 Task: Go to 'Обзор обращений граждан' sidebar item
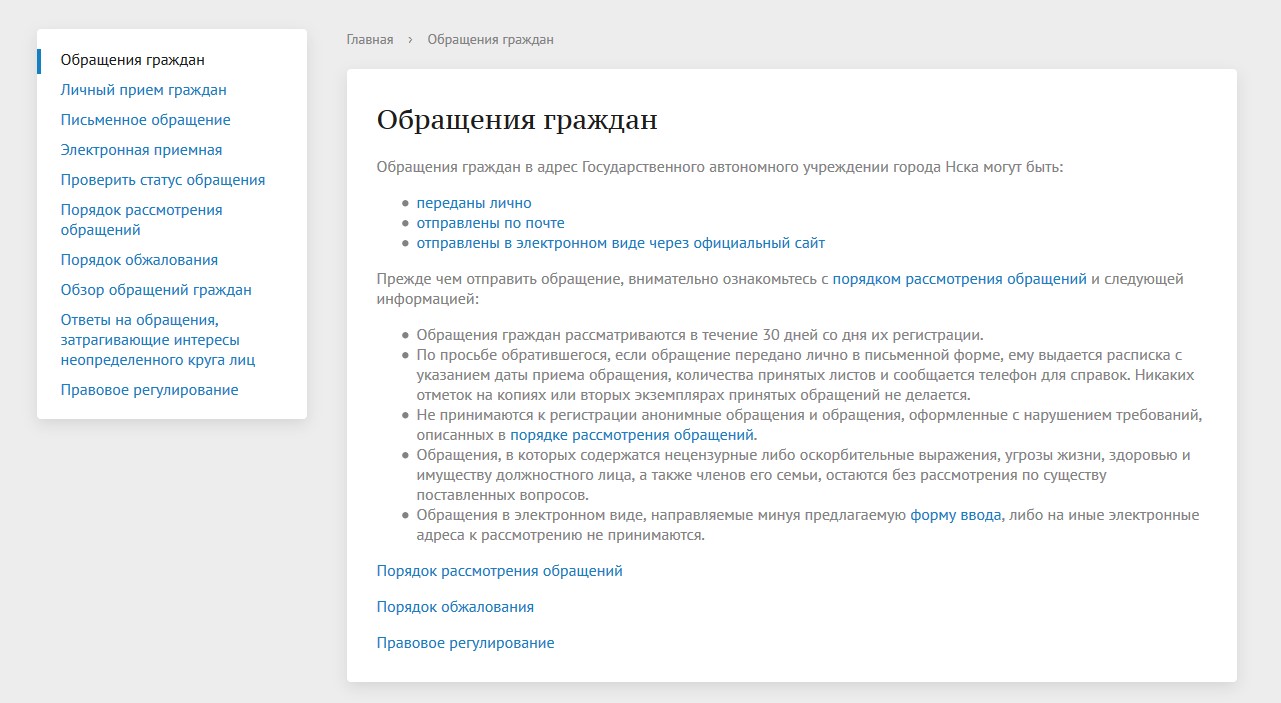coord(156,290)
